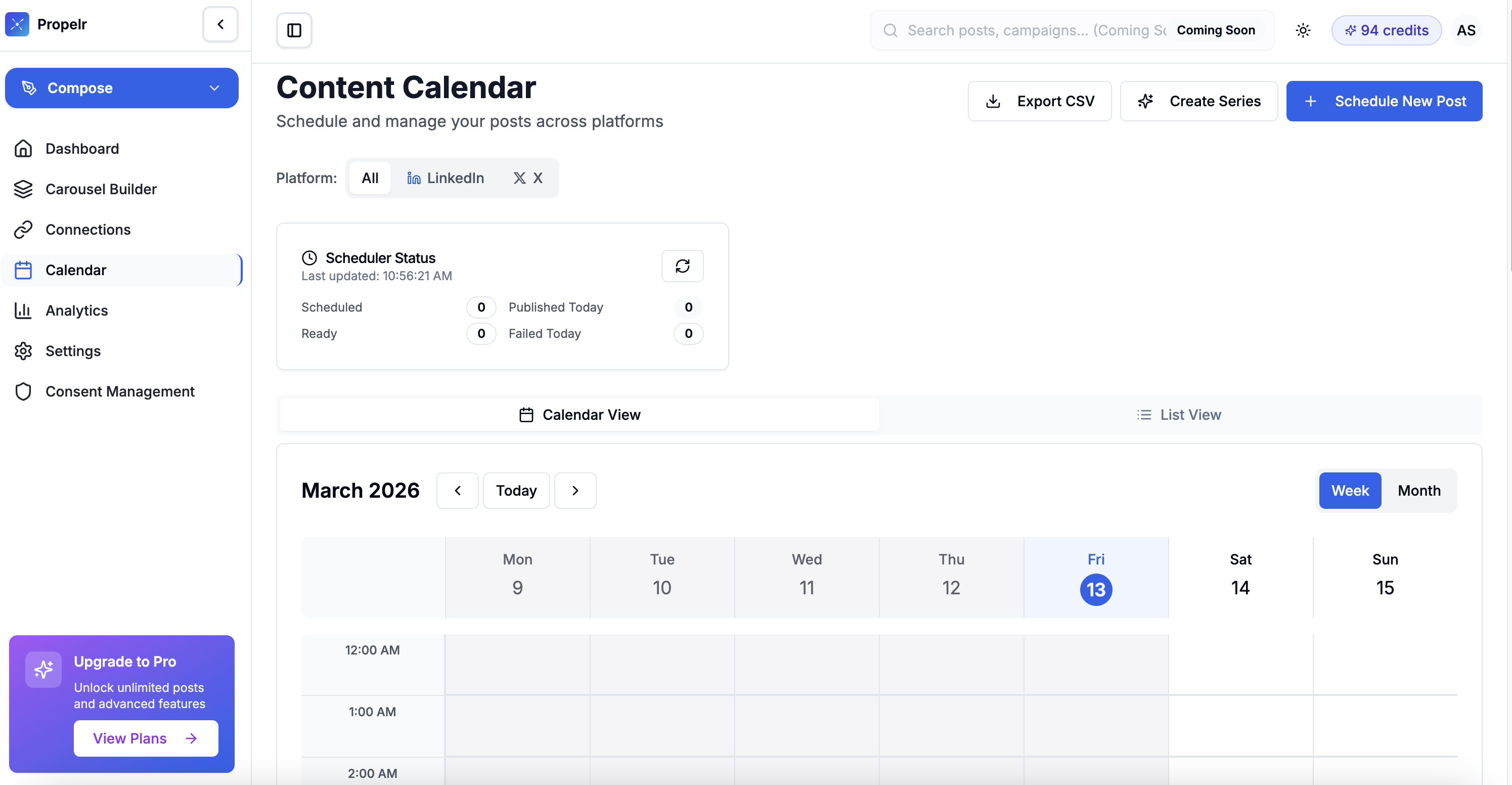Click the Propelr logo icon
Viewport: 1512px width, 785px height.
coord(17,24)
